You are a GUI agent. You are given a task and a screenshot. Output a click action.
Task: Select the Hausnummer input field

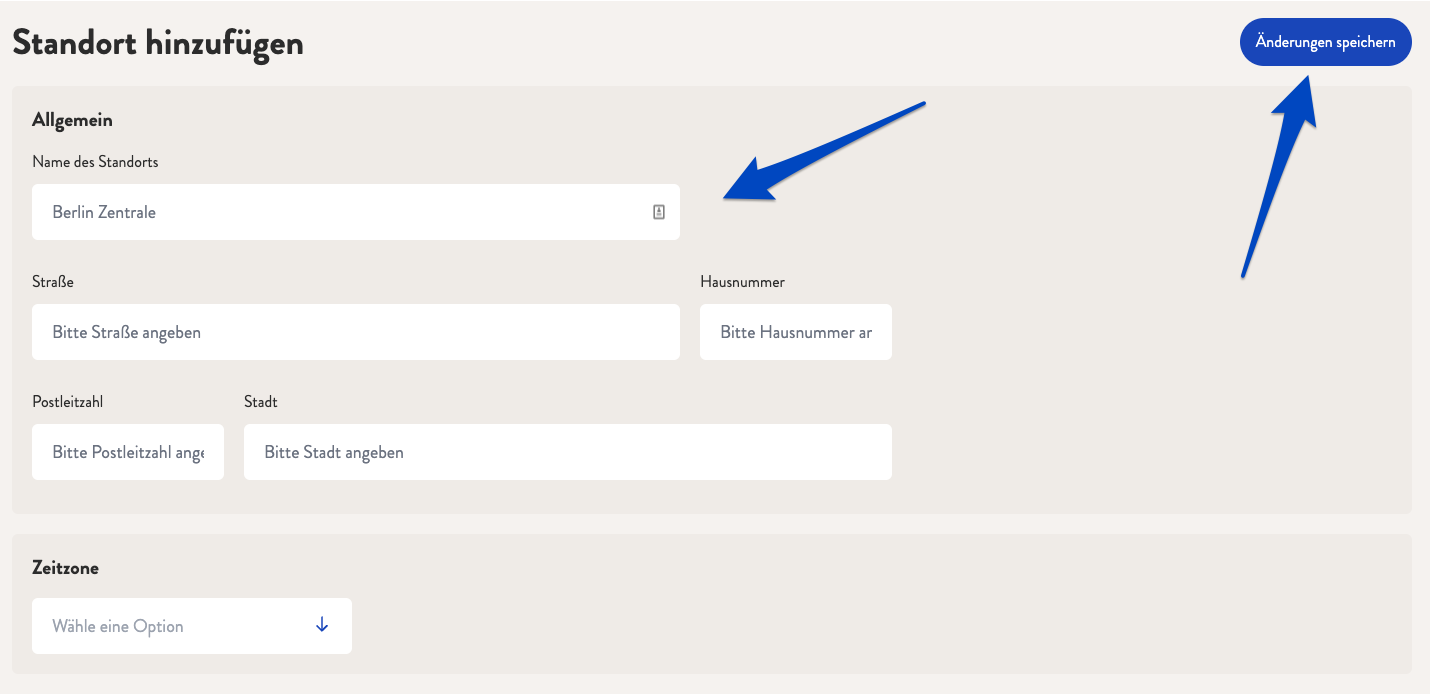pos(796,332)
